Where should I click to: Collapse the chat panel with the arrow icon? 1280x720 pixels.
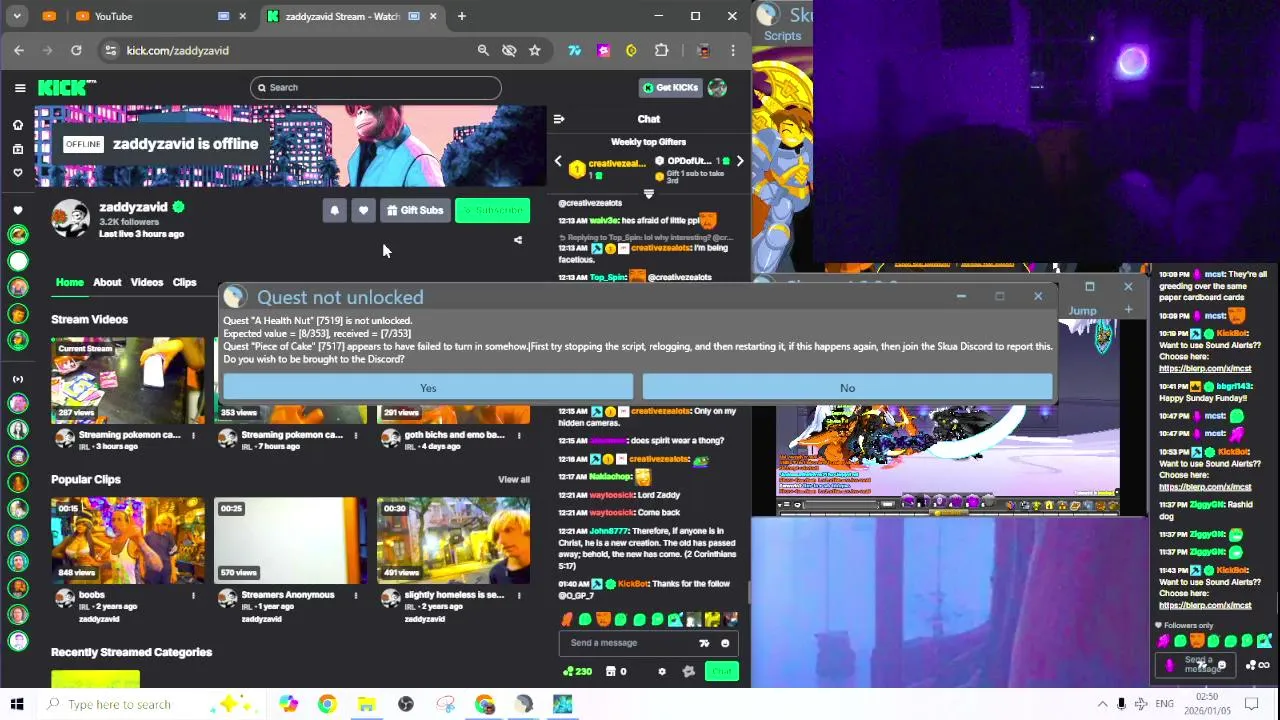click(x=559, y=119)
